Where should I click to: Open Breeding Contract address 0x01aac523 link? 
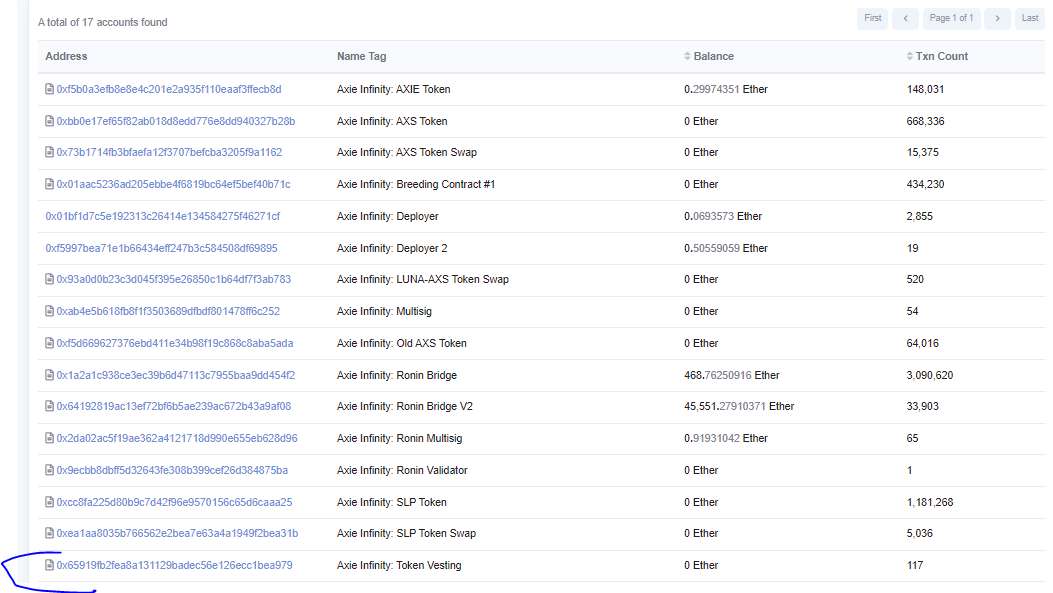173,184
